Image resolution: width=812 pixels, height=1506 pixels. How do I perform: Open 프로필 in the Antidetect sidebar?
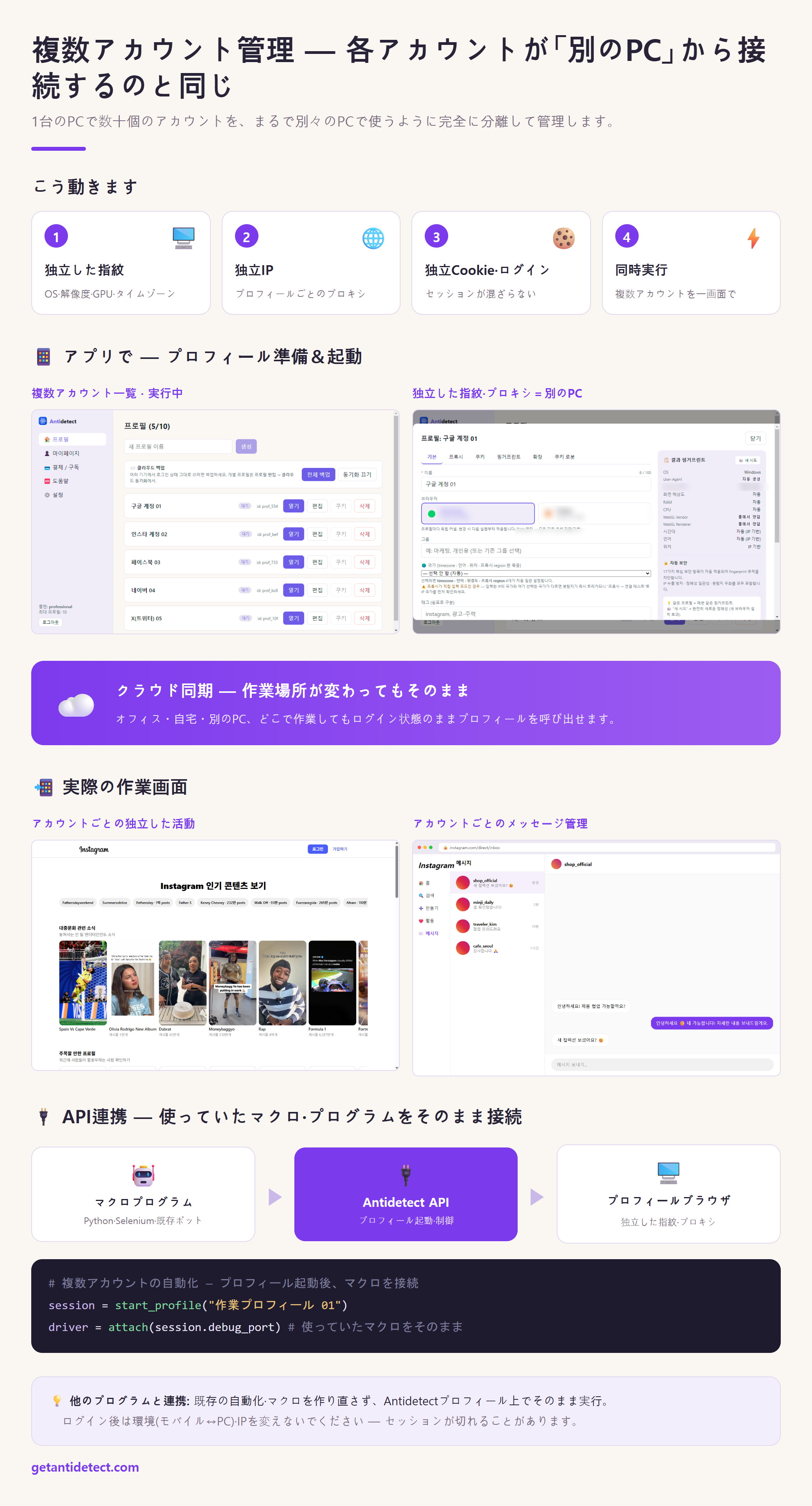pos(73,439)
